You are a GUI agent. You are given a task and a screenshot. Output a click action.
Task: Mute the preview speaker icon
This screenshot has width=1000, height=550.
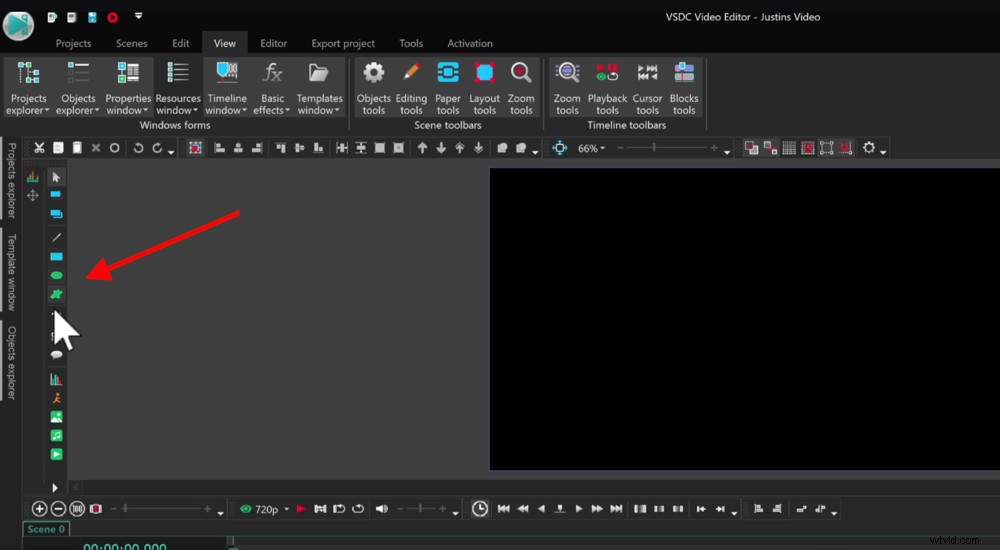pyautogui.click(x=381, y=509)
